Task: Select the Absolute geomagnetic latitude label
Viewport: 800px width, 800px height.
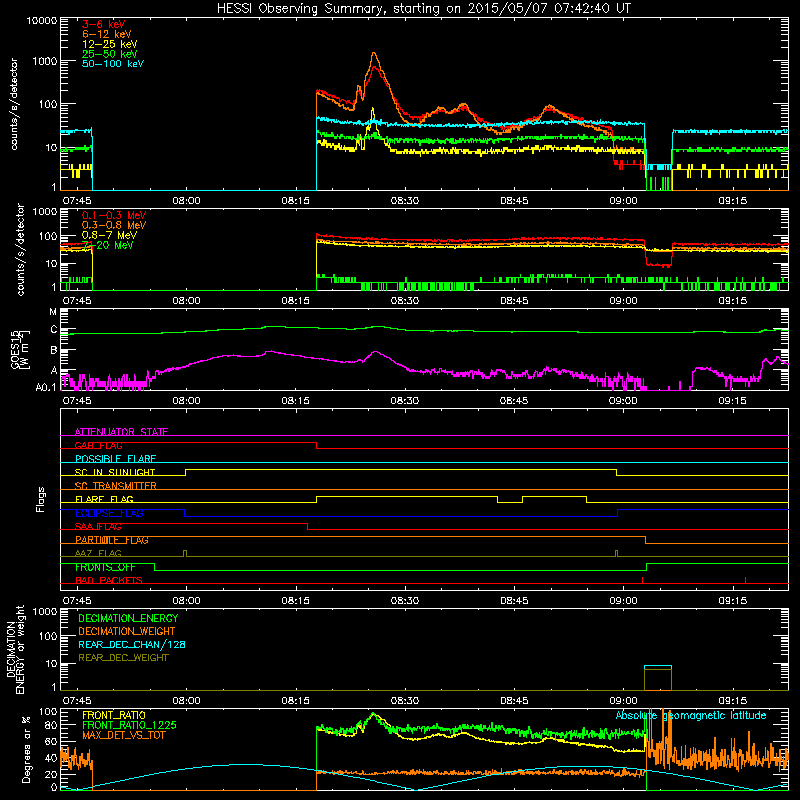Action: click(x=691, y=715)
